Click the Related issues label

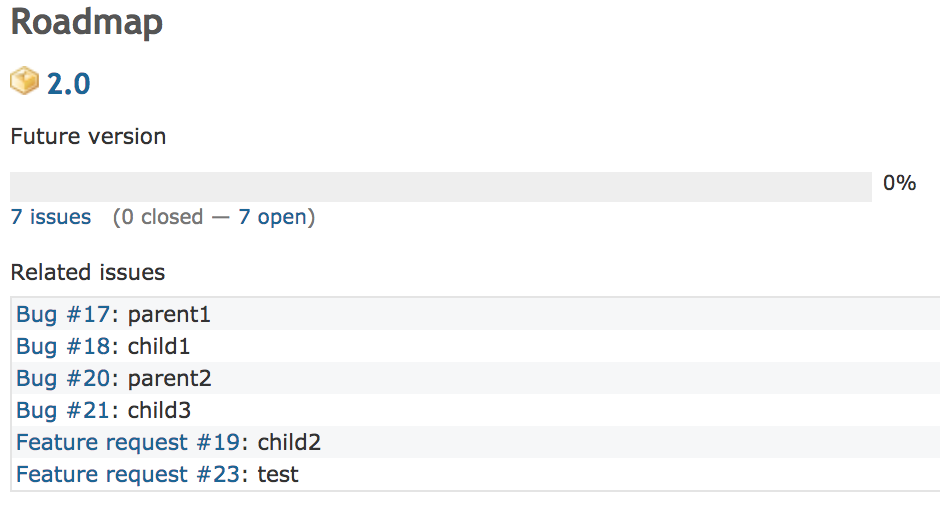tap(88, 272)
